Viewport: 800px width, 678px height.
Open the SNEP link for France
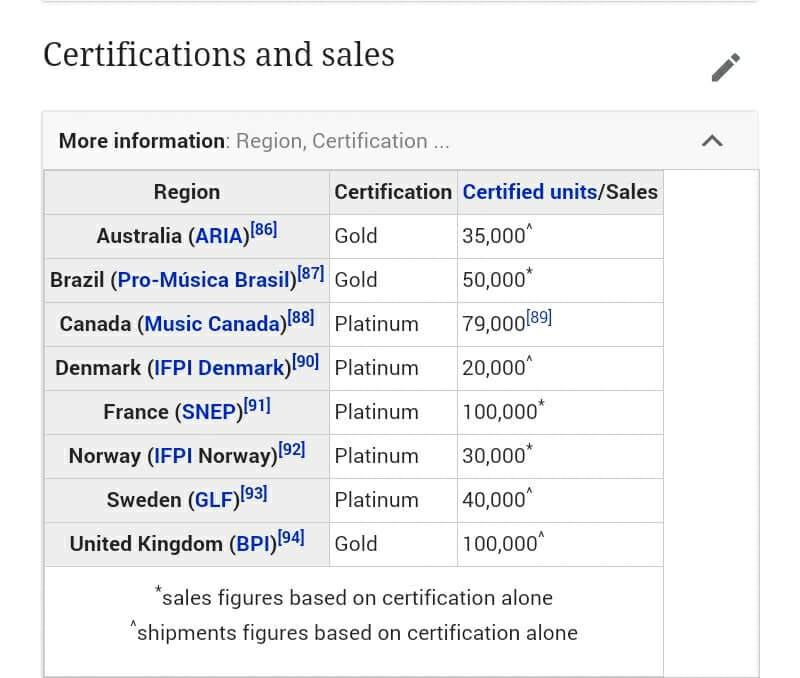(x=209, y=412)
